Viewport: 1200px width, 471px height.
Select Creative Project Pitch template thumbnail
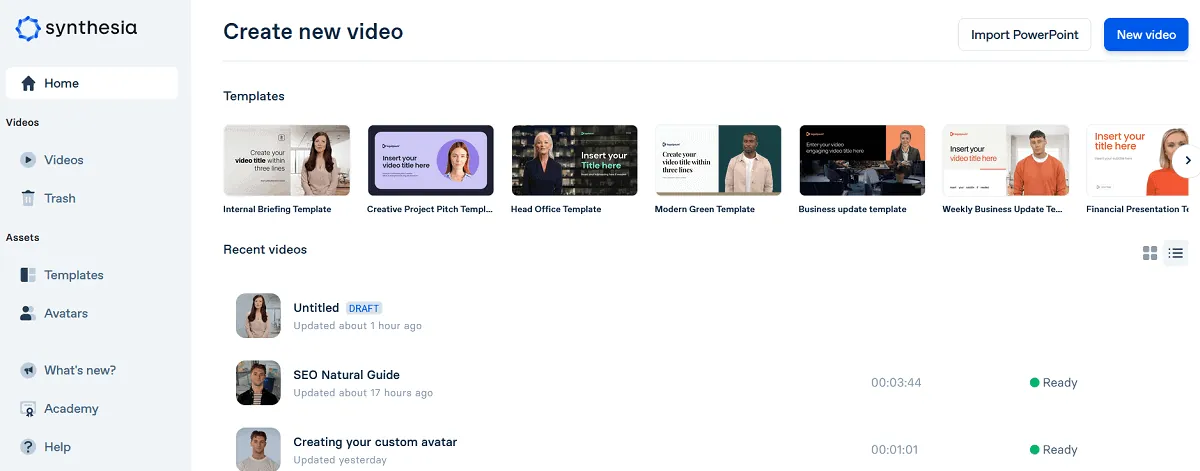pos(431,160)
